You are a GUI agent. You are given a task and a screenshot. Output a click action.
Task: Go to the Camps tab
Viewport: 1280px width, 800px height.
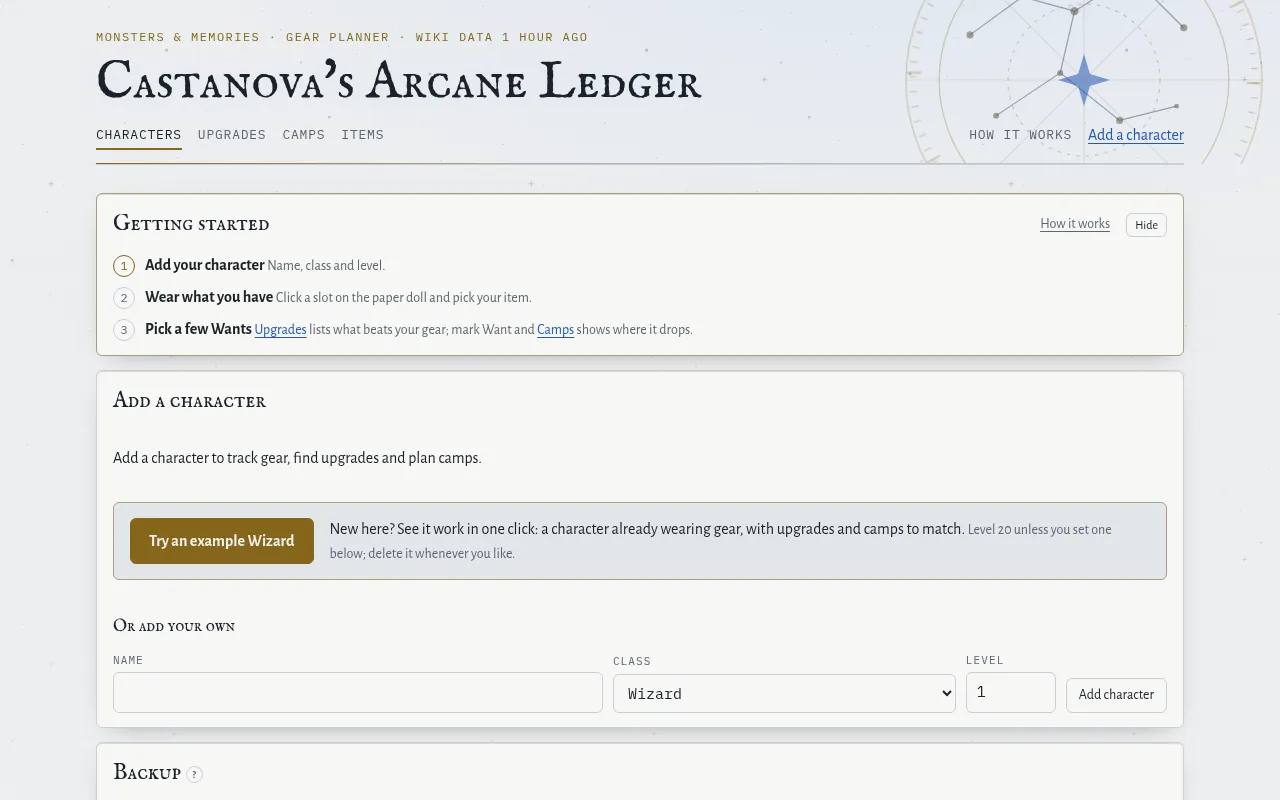(x=304, y=135)
